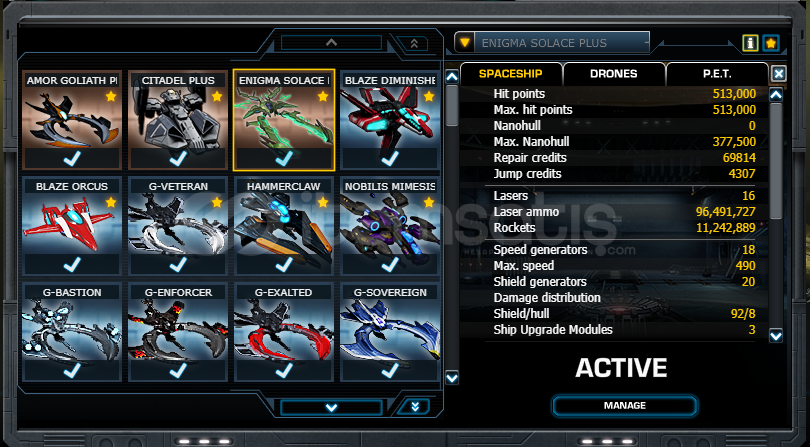Open the P.E.T. tab
Image resolution: width=810 pixels, height=447 pixels.
(x=717, y=73)
